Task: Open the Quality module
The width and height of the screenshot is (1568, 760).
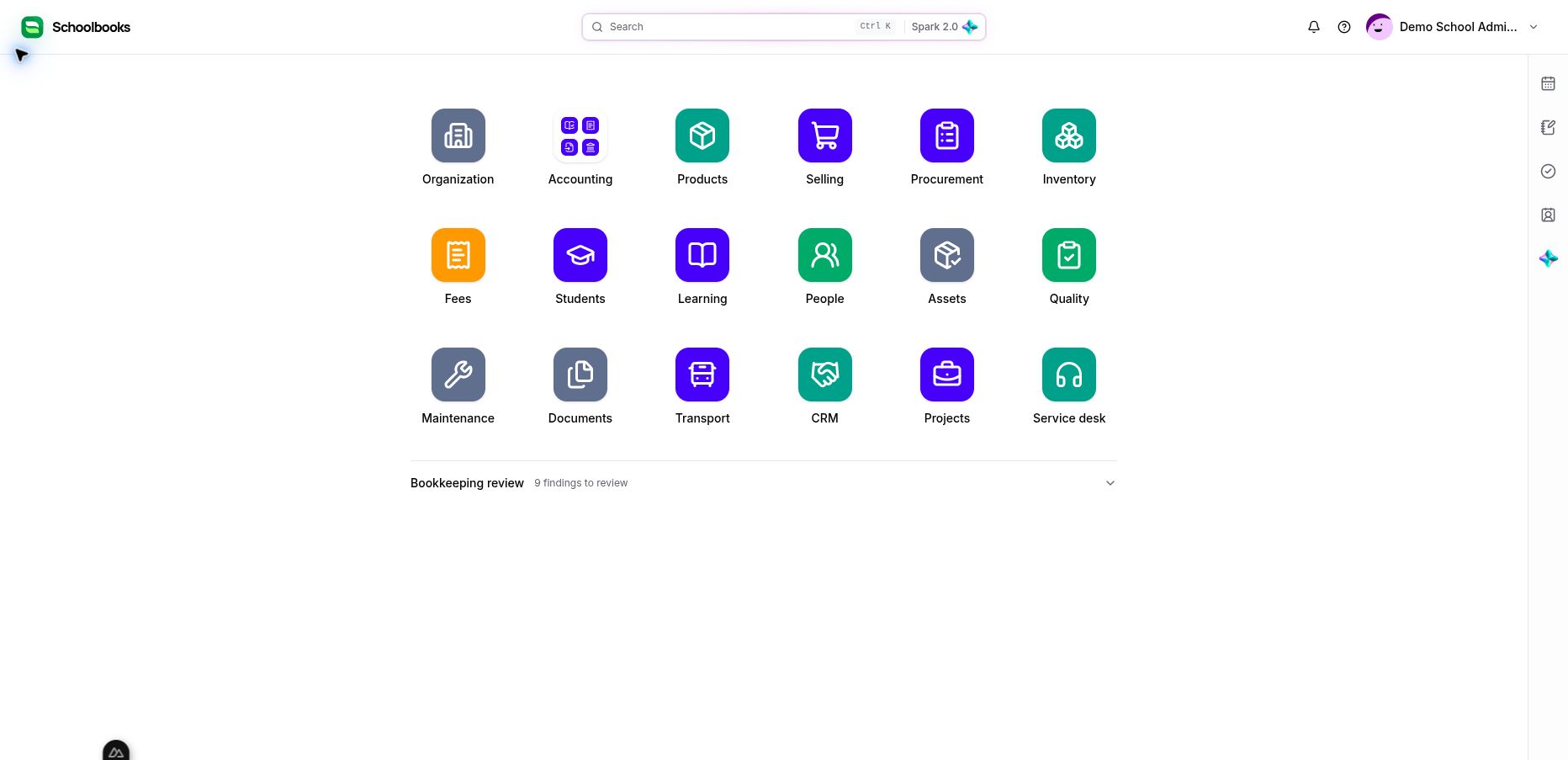Action: click(x=1069, y=255)
